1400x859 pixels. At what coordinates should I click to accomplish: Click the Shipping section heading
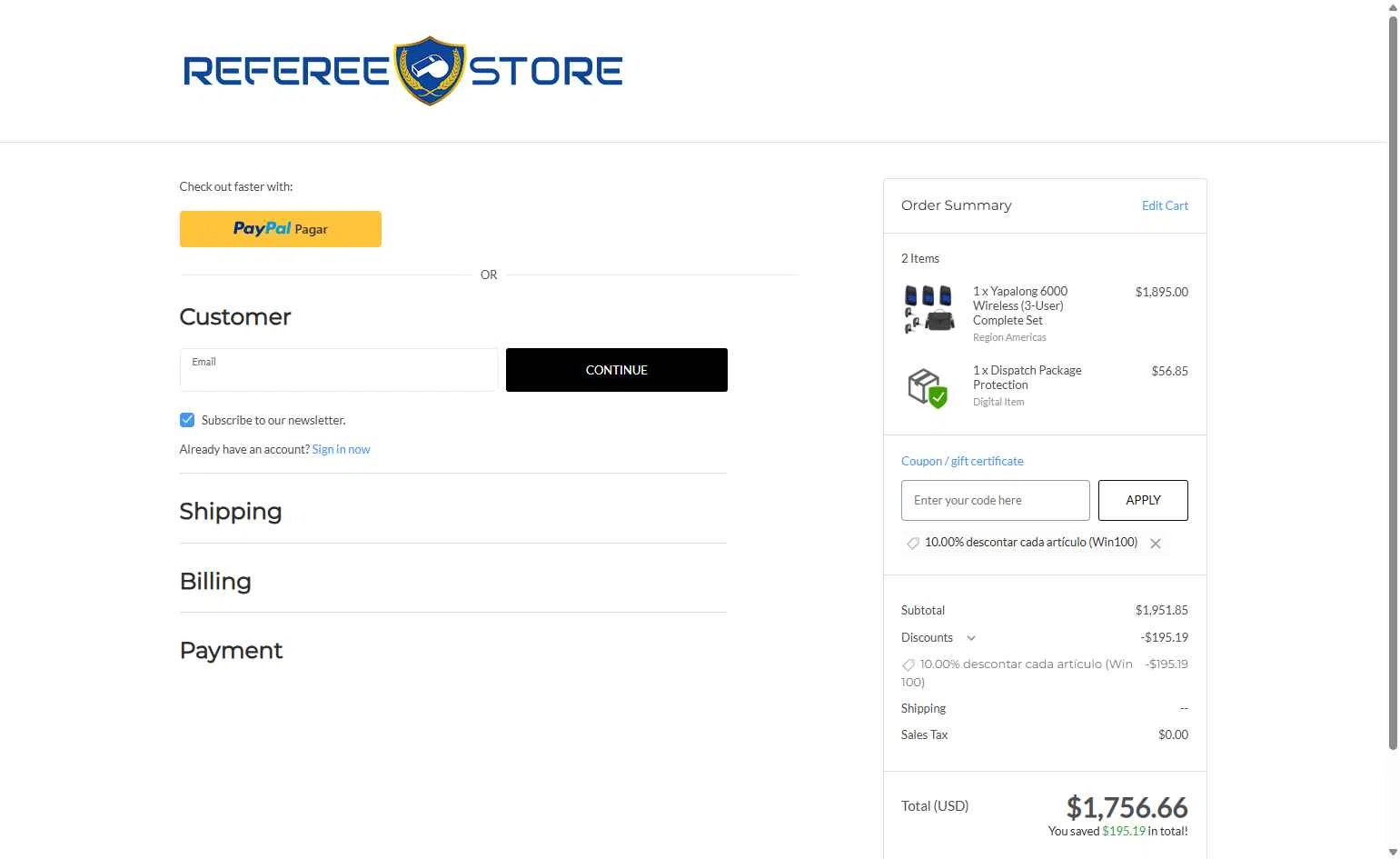click(231, 512)
